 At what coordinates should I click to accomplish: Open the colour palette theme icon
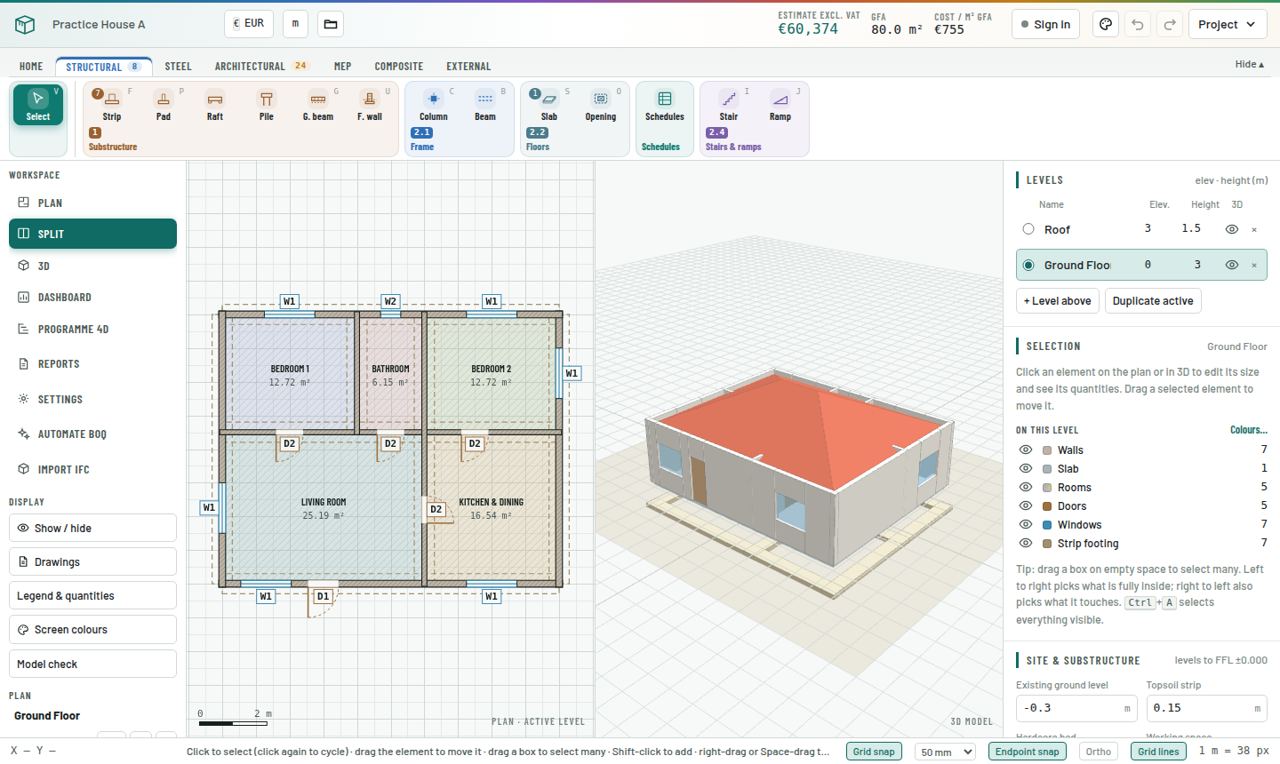coord(1105,24)
